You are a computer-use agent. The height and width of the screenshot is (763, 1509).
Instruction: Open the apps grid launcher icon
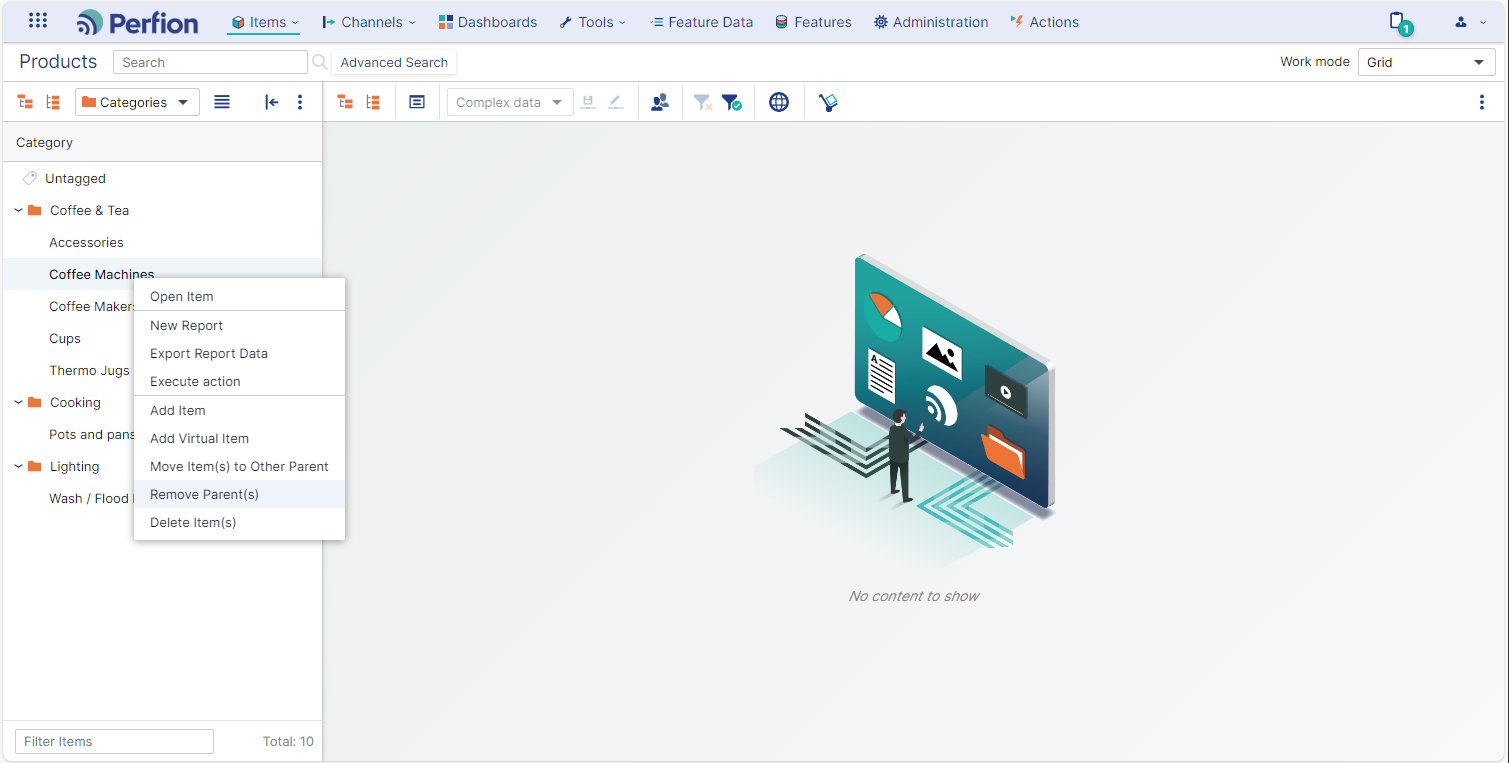click(38, 21)
